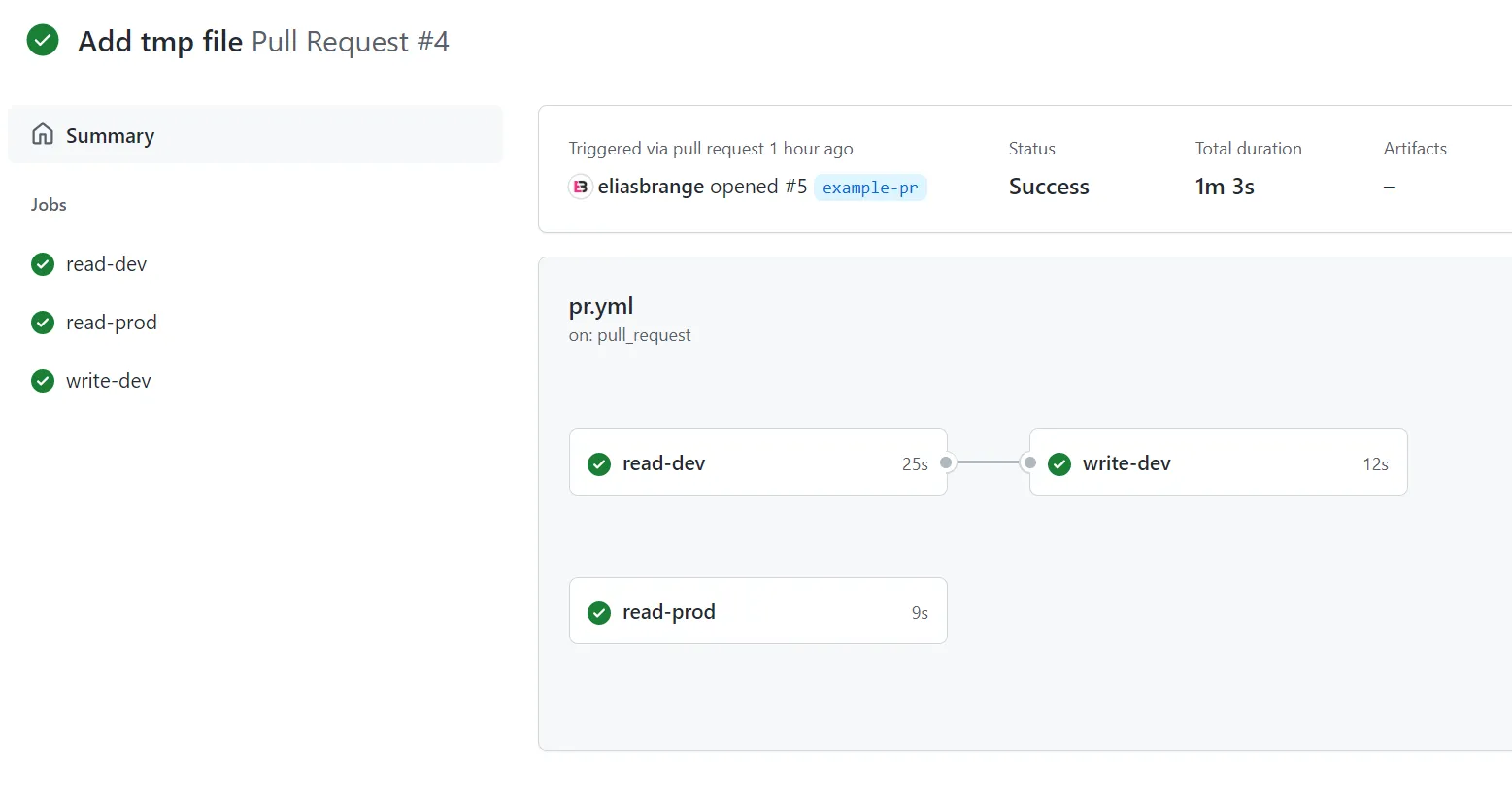Open the read-dev job from the sidebar
The height and width of the screenshot is (787, 1512).
(x=106, y=263)
